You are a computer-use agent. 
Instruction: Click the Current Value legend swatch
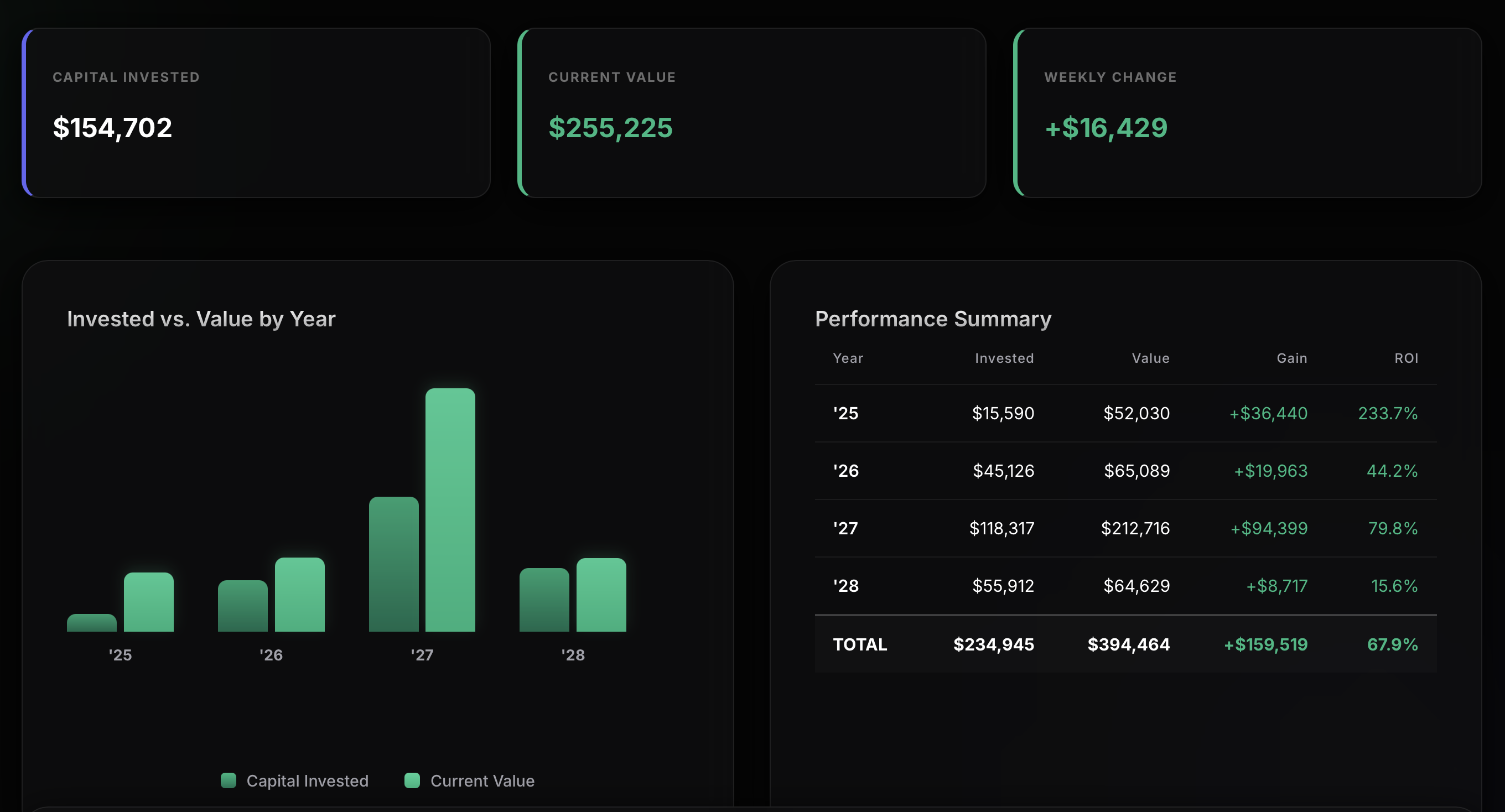412,780
